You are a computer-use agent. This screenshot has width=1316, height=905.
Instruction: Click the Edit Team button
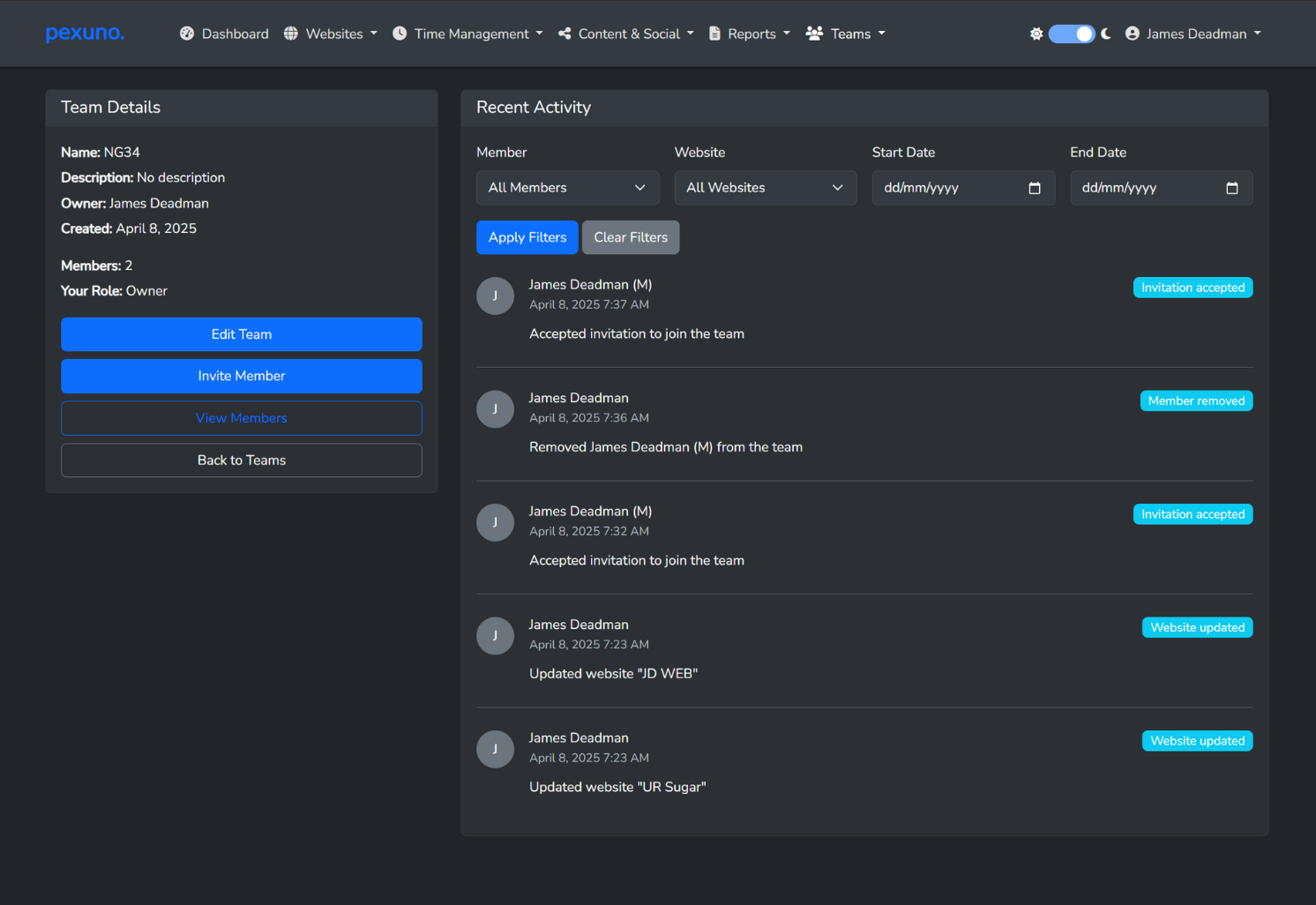[242, 334]
